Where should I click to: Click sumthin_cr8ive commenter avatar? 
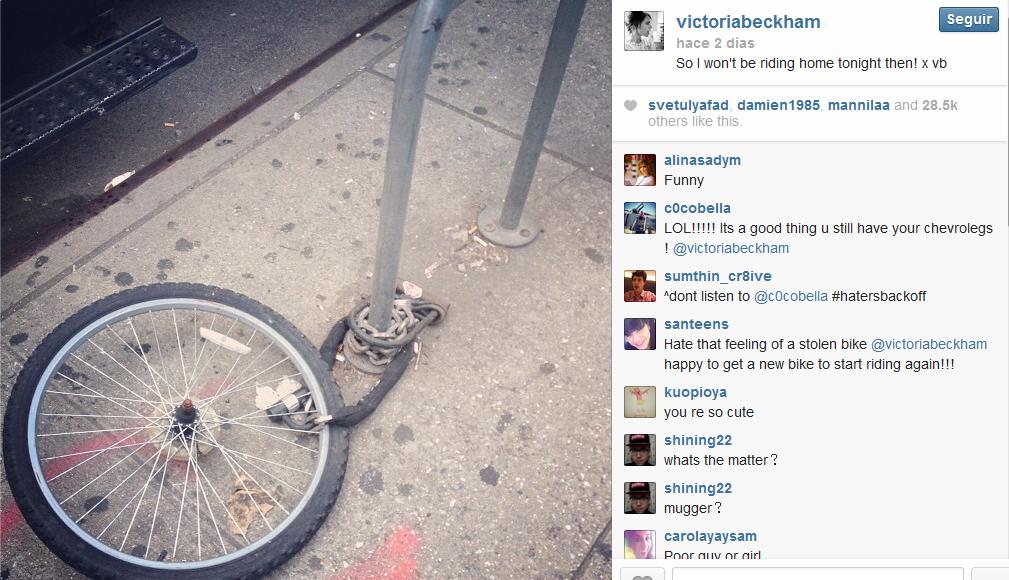pyautogui.click(x=640, y=286)
